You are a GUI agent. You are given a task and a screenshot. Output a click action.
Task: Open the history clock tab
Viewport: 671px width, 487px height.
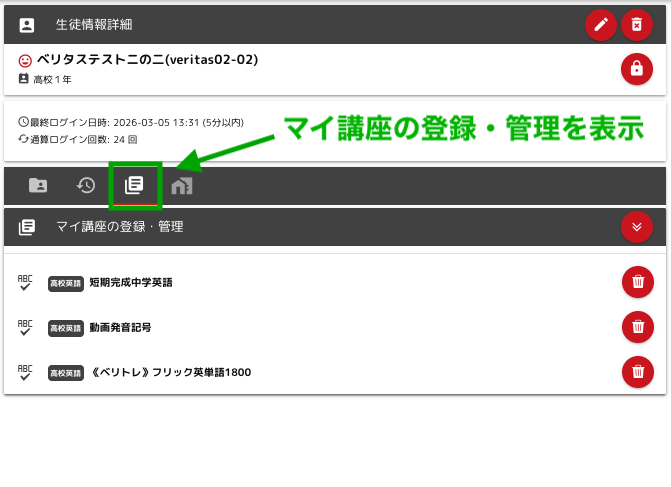86,185
